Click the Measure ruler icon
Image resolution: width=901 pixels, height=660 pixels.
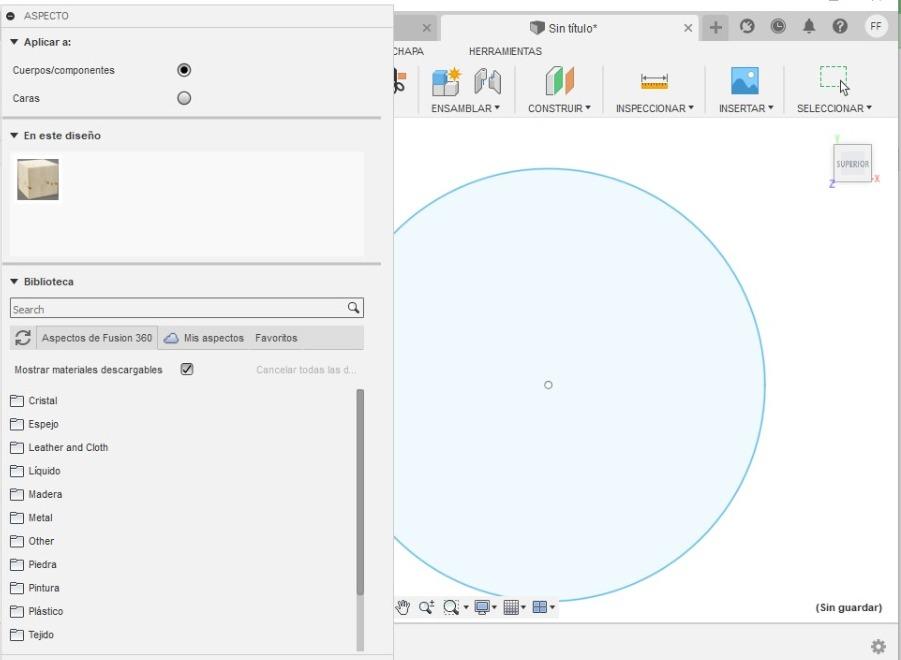click(654, 82)
